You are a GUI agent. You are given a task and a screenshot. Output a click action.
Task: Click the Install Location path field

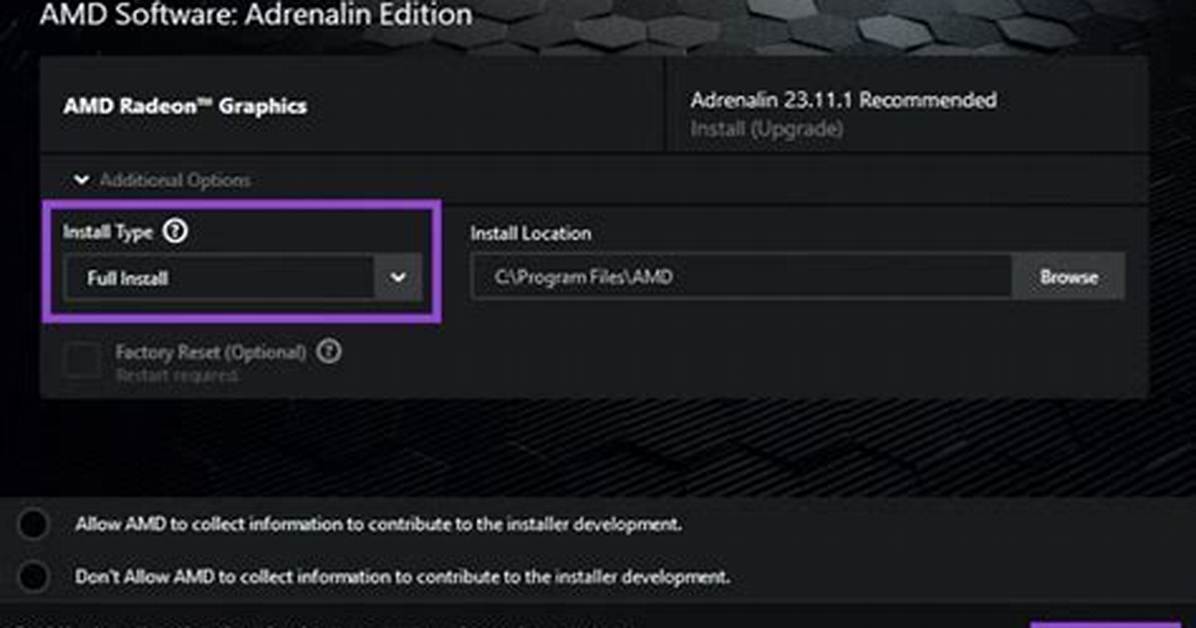click(x=741, y=276)
